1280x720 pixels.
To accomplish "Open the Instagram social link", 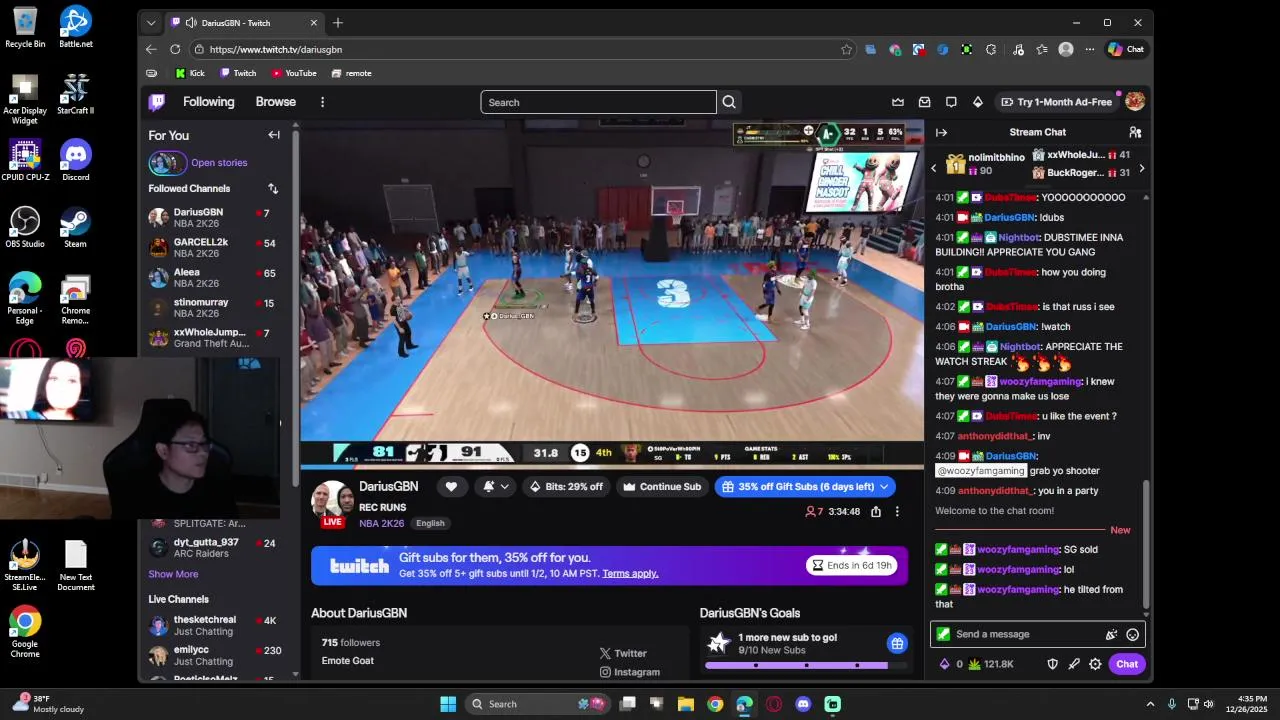I will (629, 672).
